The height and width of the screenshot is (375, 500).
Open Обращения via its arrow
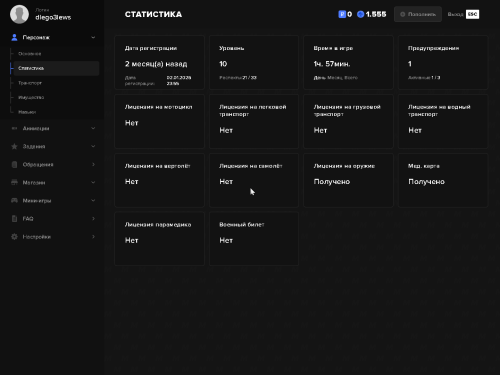coord(93,164)
